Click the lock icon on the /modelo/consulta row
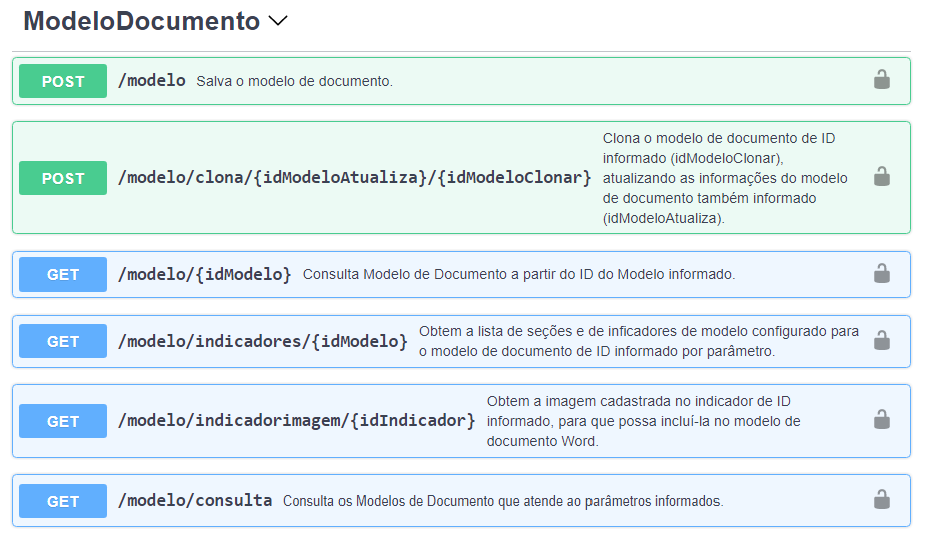926x548 pixels. 881,499
